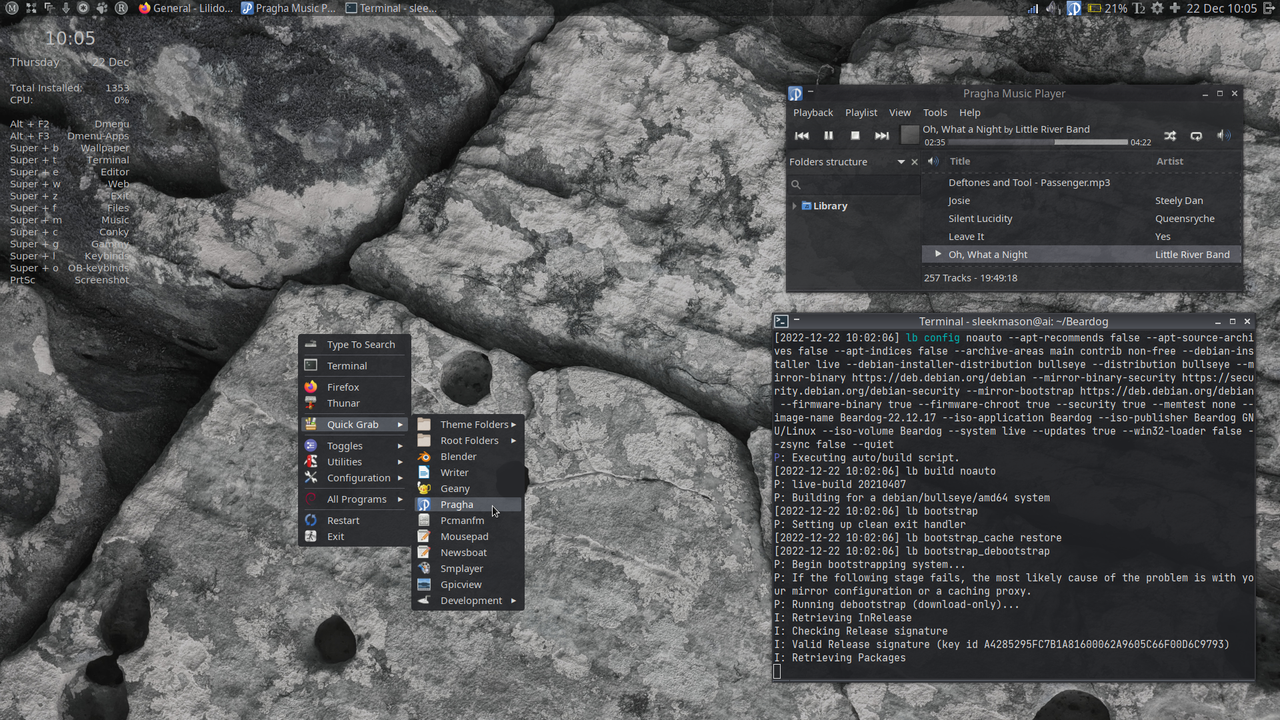
Task: Click the Pragha tray icon
Action: click(1074, 8)
